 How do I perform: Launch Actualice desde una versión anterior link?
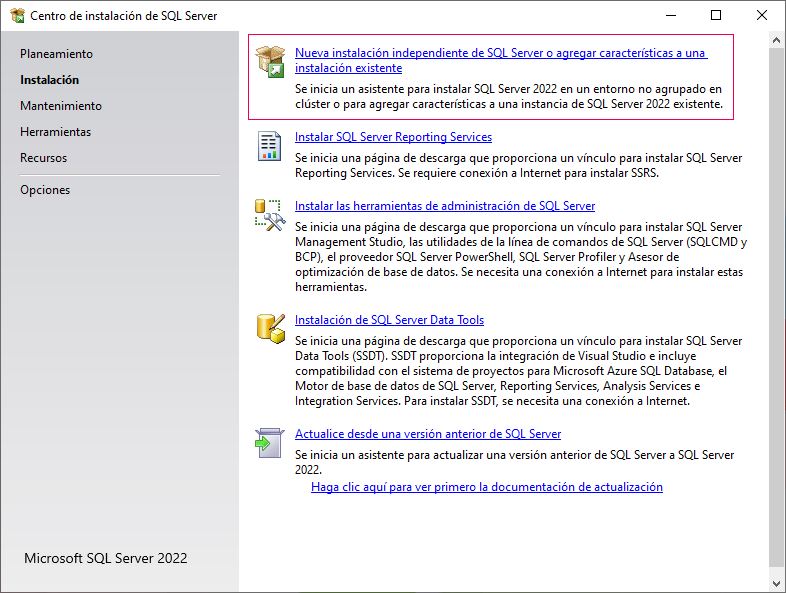click(x=428, y=434)
